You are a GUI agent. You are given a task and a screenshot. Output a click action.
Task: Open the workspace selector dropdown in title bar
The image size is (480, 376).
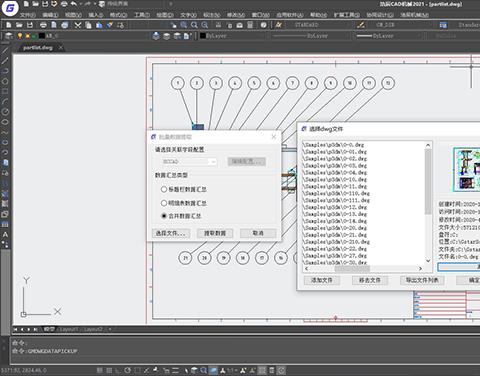[x=135, y=4]
